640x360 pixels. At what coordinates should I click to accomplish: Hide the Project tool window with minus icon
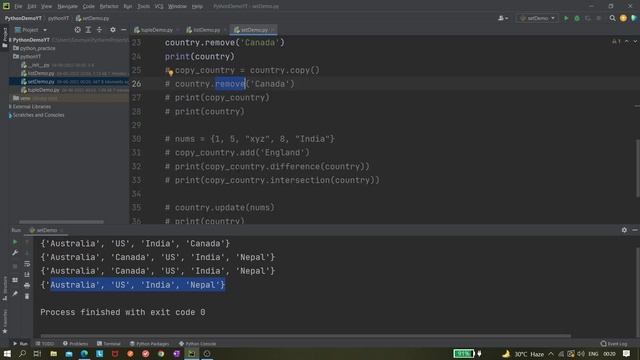pyautogui.click(x=124, y=30)
